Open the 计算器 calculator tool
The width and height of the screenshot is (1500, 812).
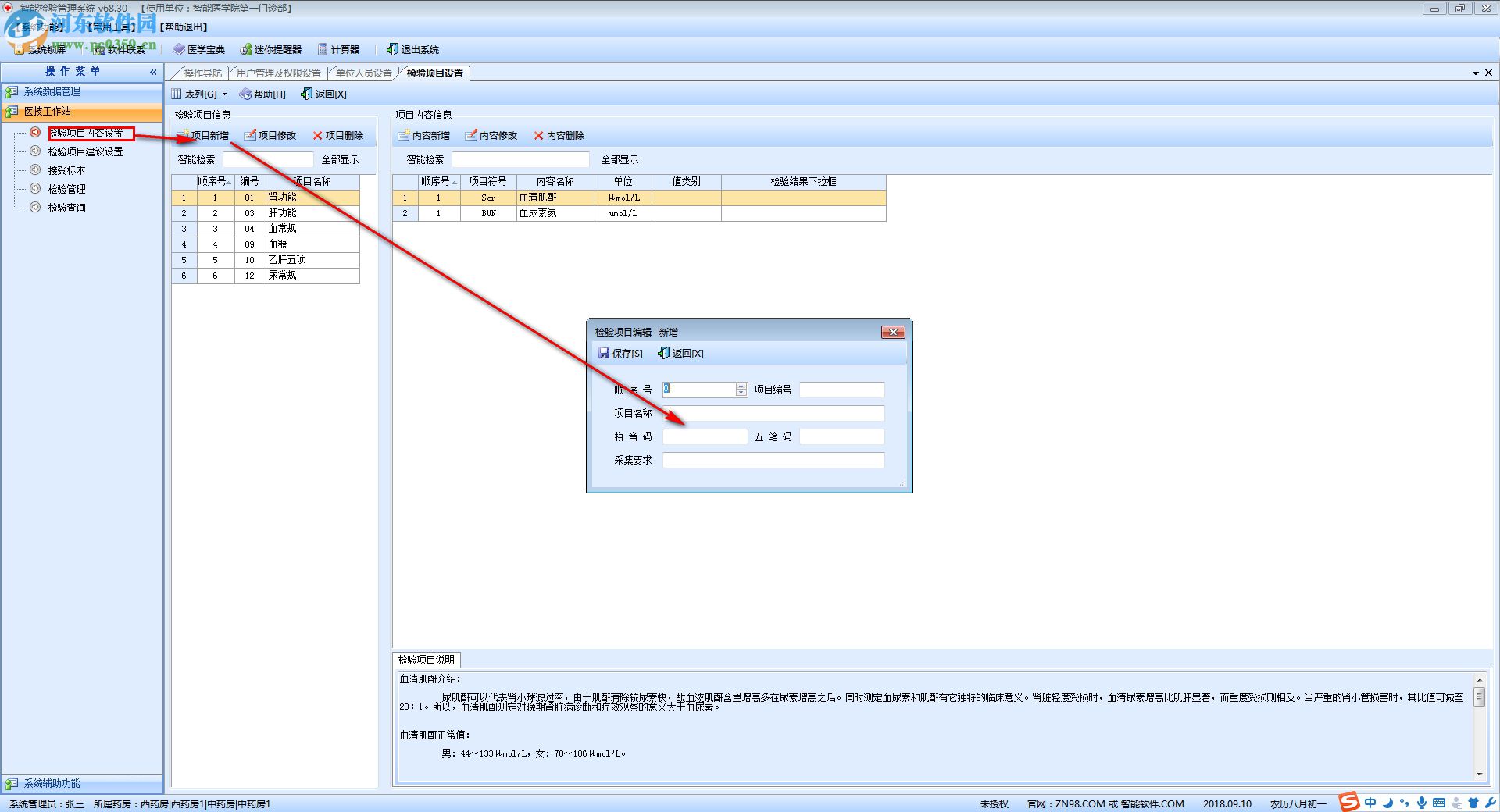(x=338, y=49)
